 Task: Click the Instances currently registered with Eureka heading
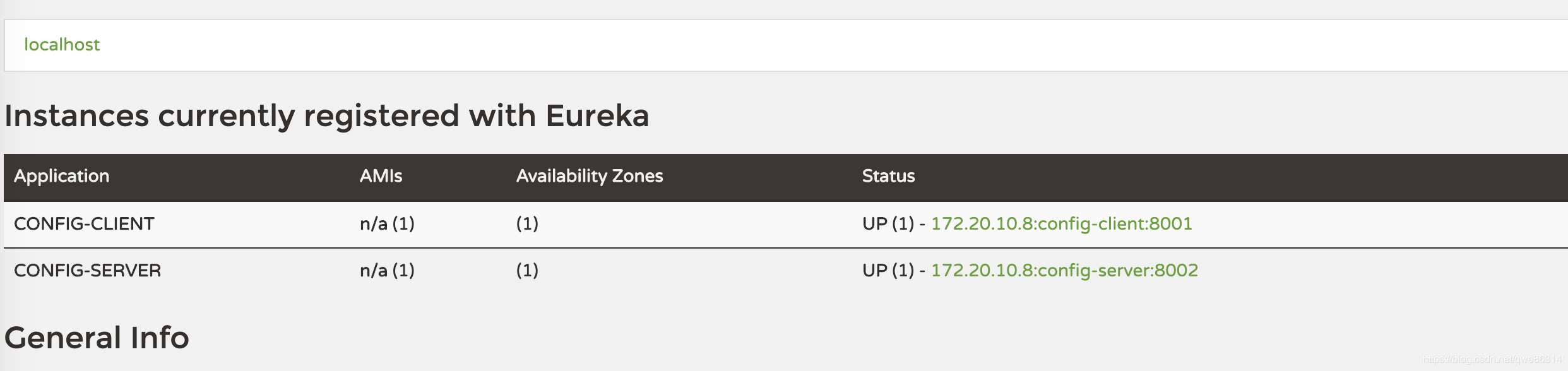click(326, 116)
